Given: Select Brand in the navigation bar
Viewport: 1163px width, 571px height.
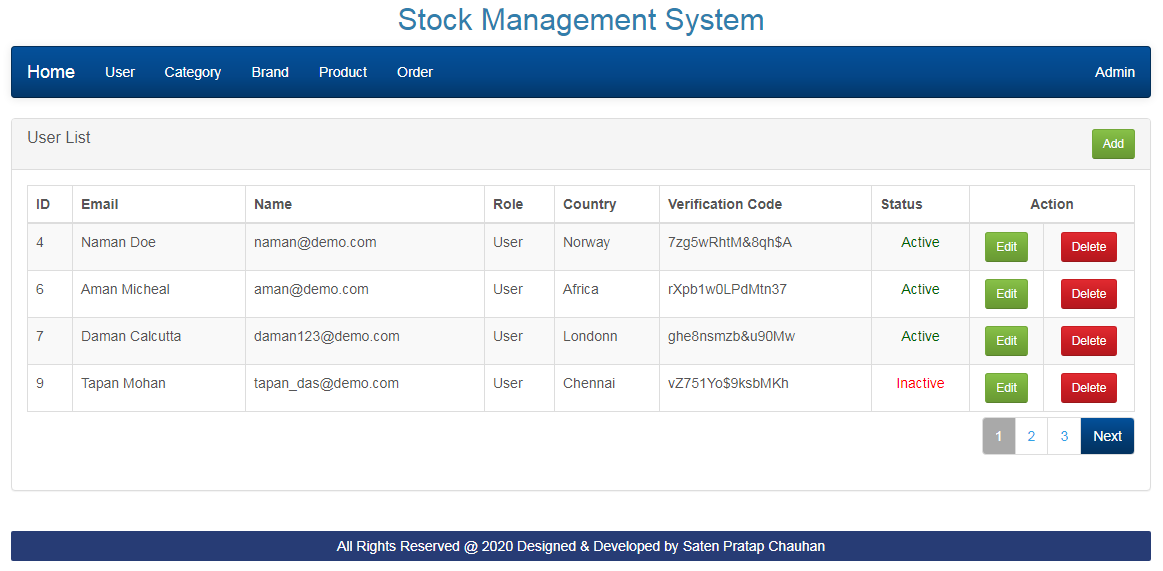Looking at the screenshot, I should coord(270,72).
